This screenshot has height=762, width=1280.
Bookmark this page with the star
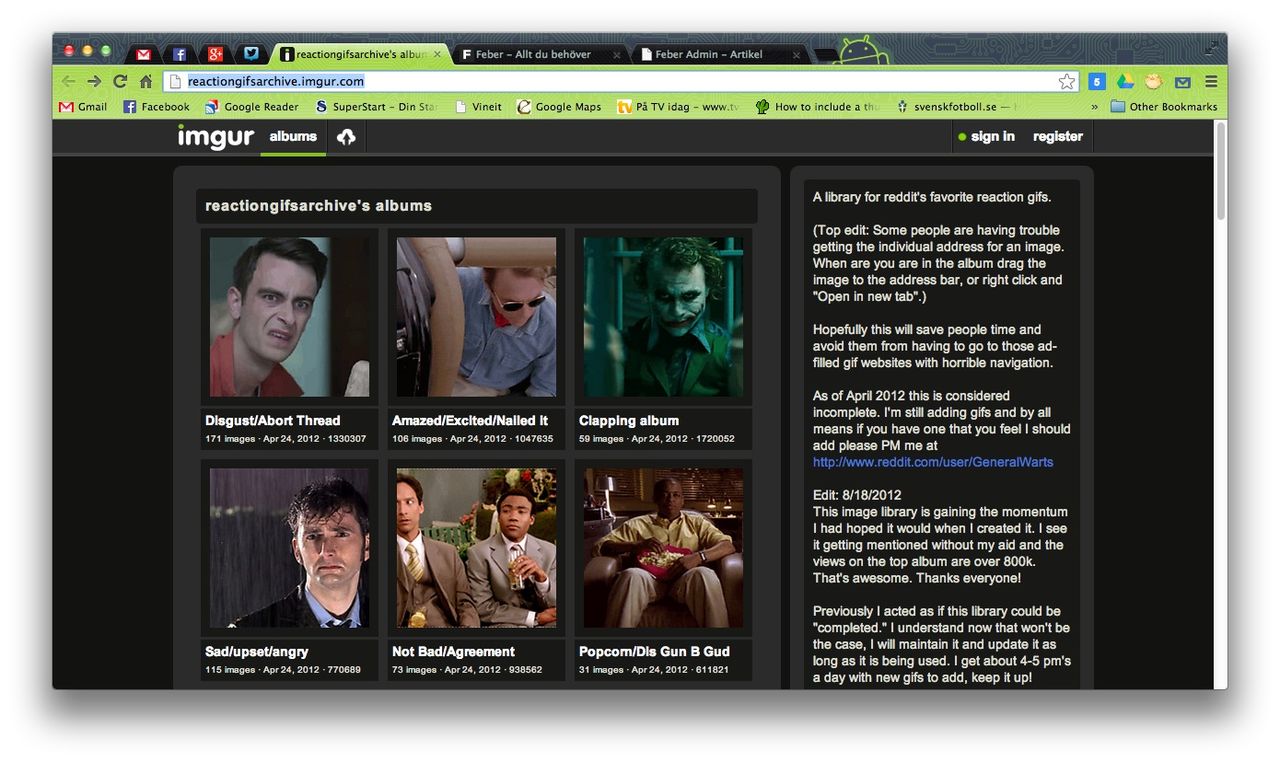1067,81
